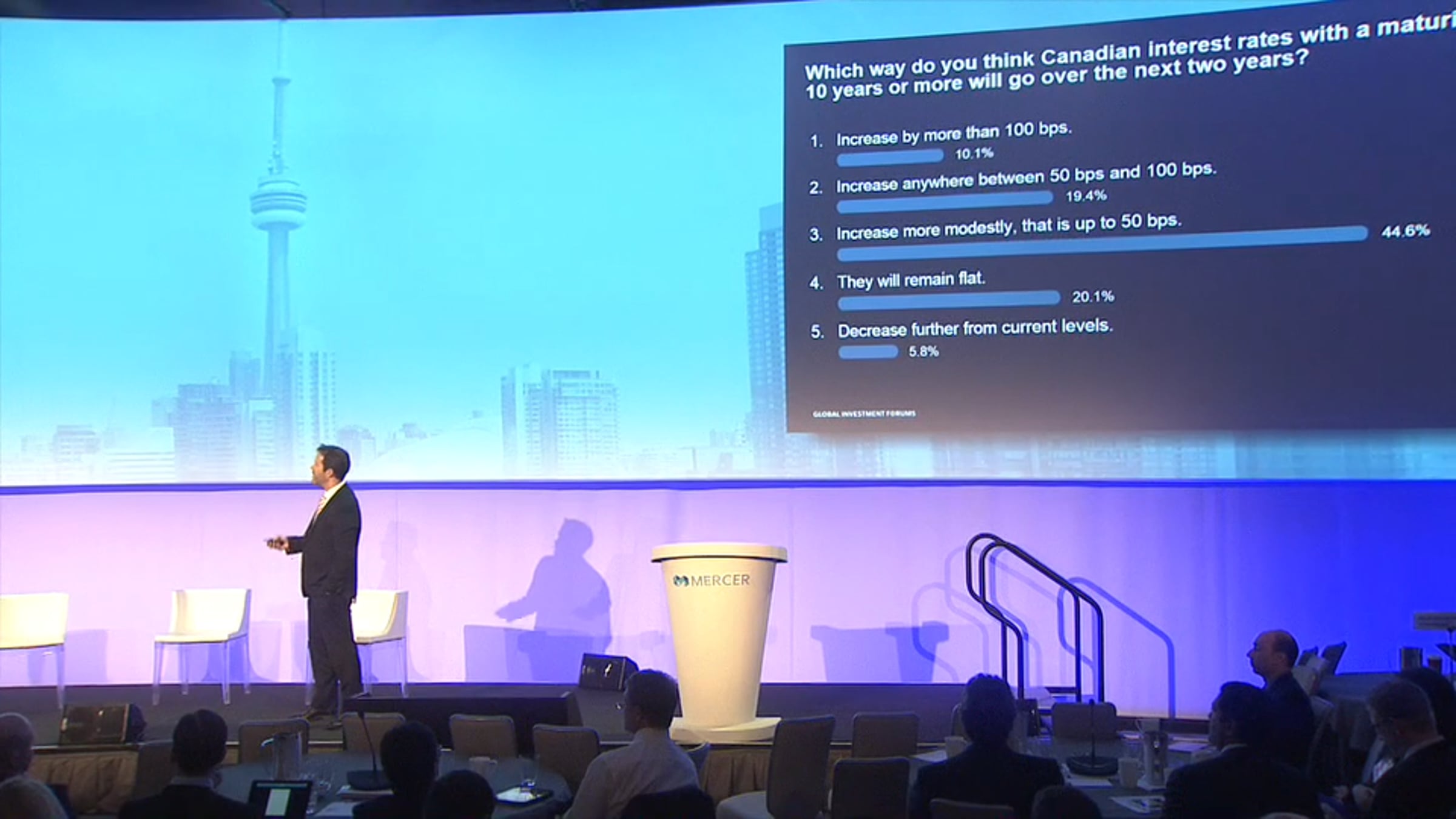
Task: Select option 5: Decrease further from current levels
Action: pyautogui.click(x=974, y=329)
